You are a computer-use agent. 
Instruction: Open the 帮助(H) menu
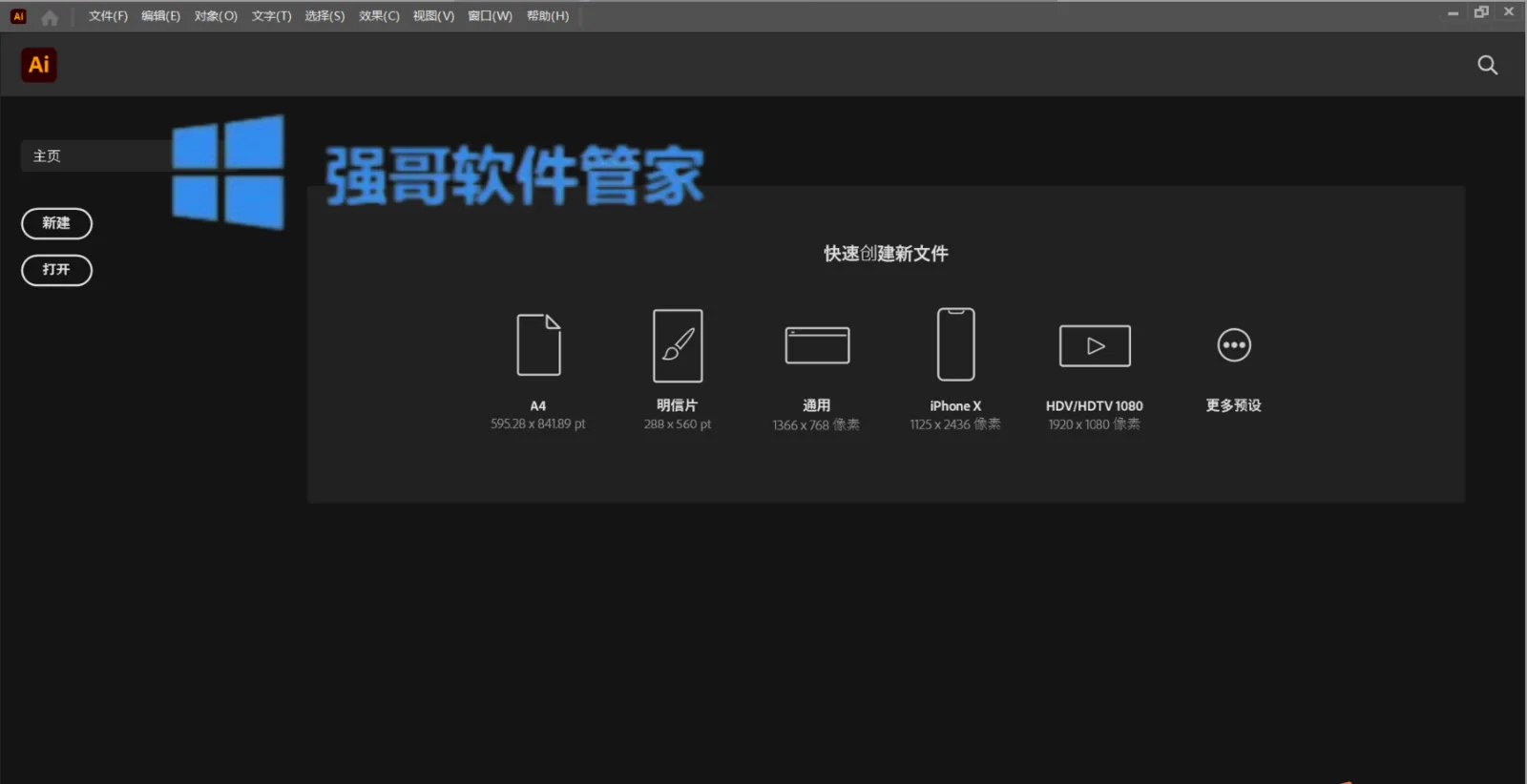coord(548,16)
